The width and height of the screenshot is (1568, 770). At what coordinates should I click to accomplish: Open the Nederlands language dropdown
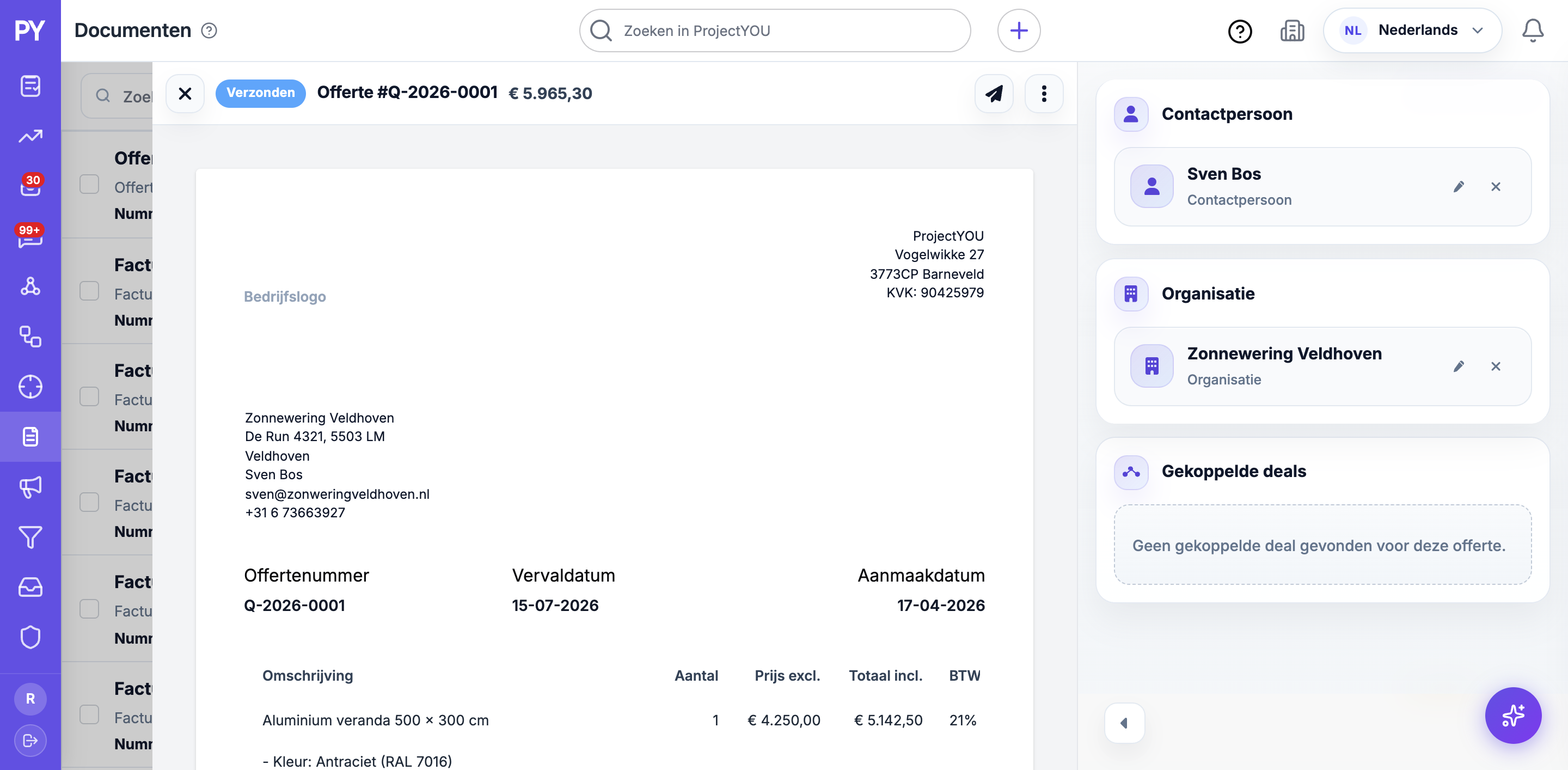click(x=1412, y=30)
